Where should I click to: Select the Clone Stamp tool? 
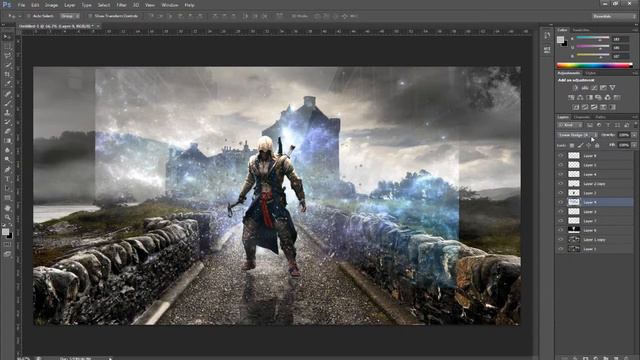[7, 112]
